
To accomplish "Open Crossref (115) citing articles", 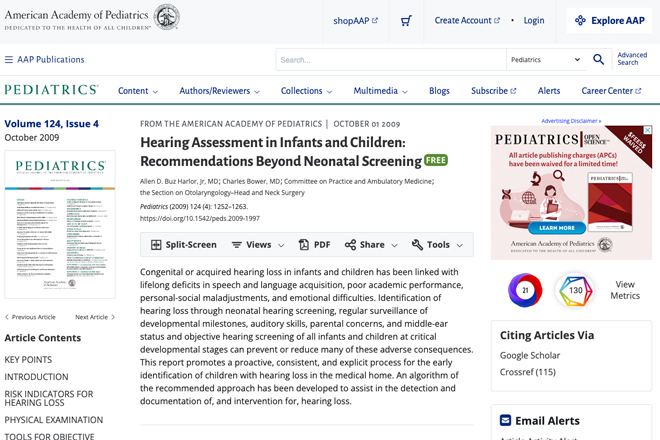I will tap(528, 372).
